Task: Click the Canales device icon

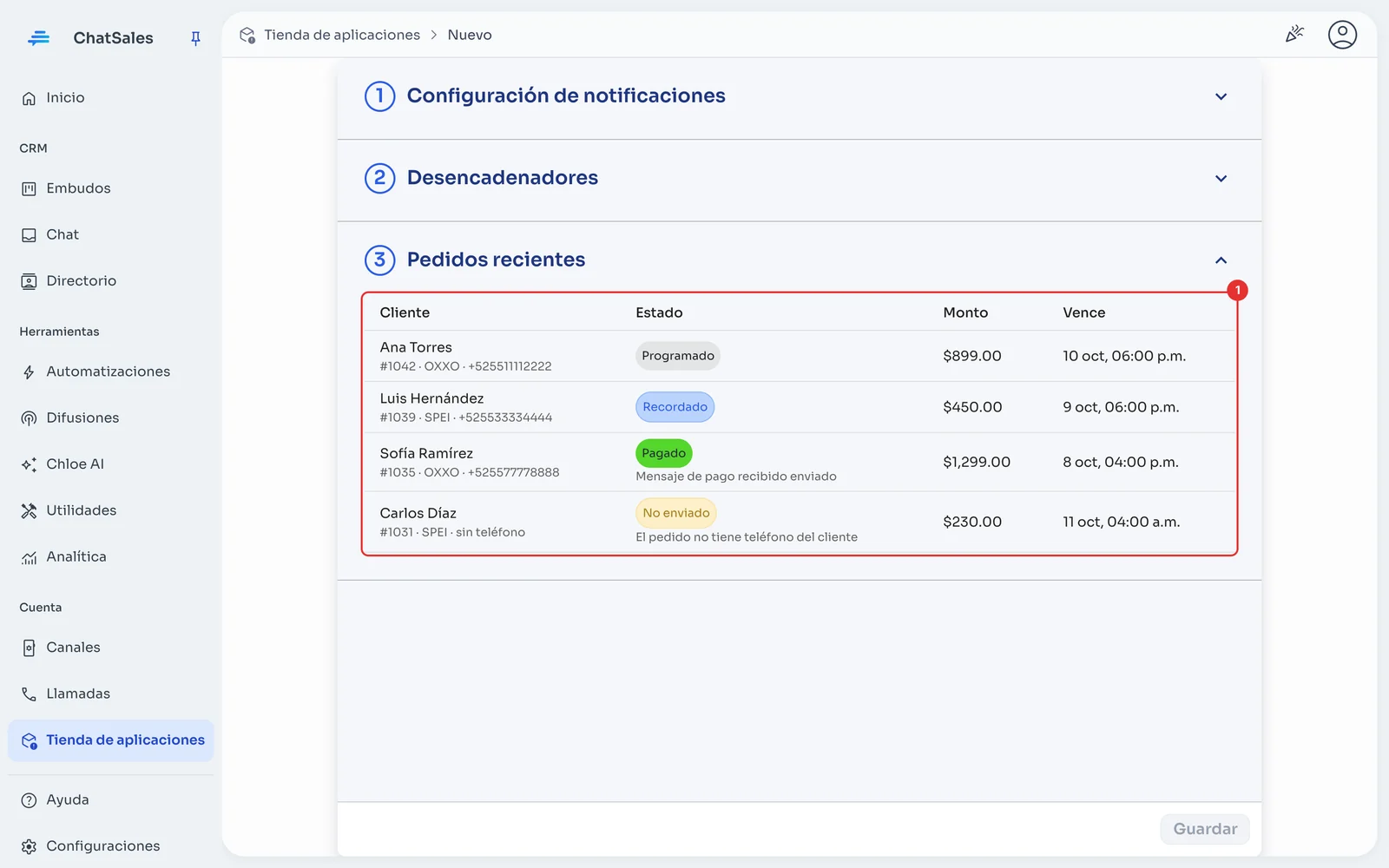Action: tap(29, 648)
